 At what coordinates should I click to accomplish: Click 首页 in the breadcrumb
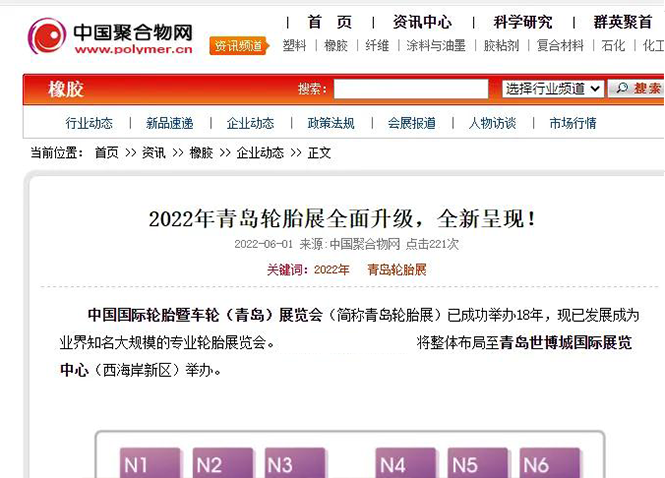[x=106, y=153]
